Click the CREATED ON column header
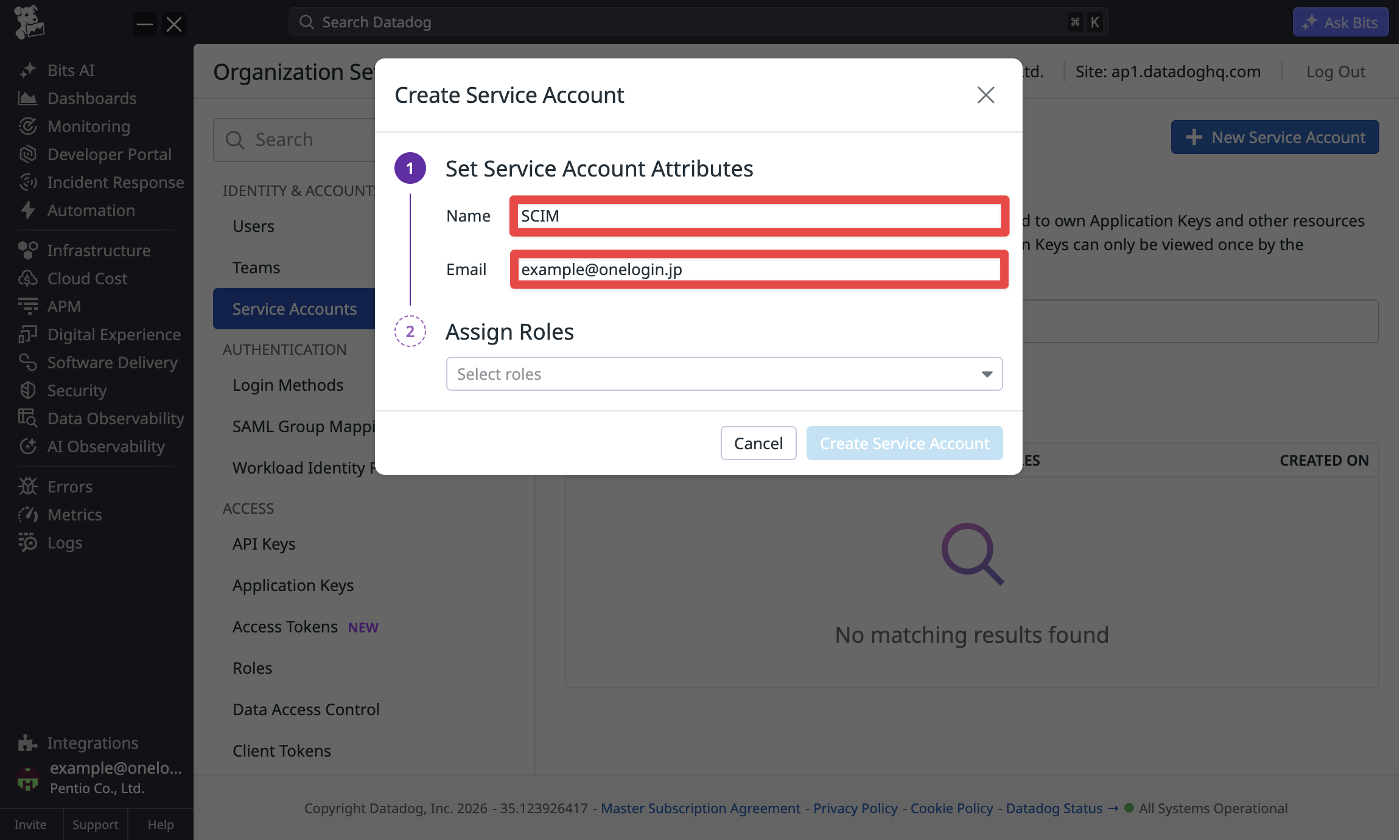Image resolution: width=1400 pixels, height=840 pixels. click(1324, 460)
